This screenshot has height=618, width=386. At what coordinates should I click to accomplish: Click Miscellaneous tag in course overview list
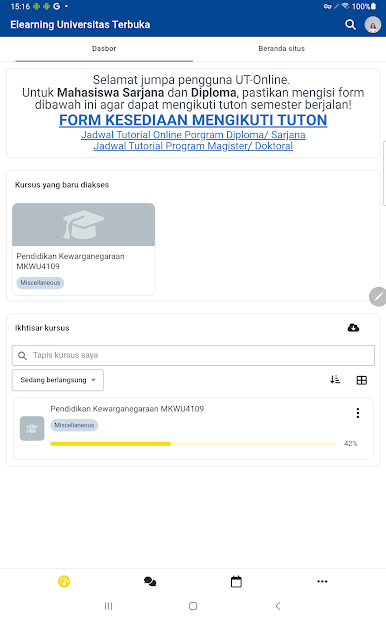coord(74,425)
